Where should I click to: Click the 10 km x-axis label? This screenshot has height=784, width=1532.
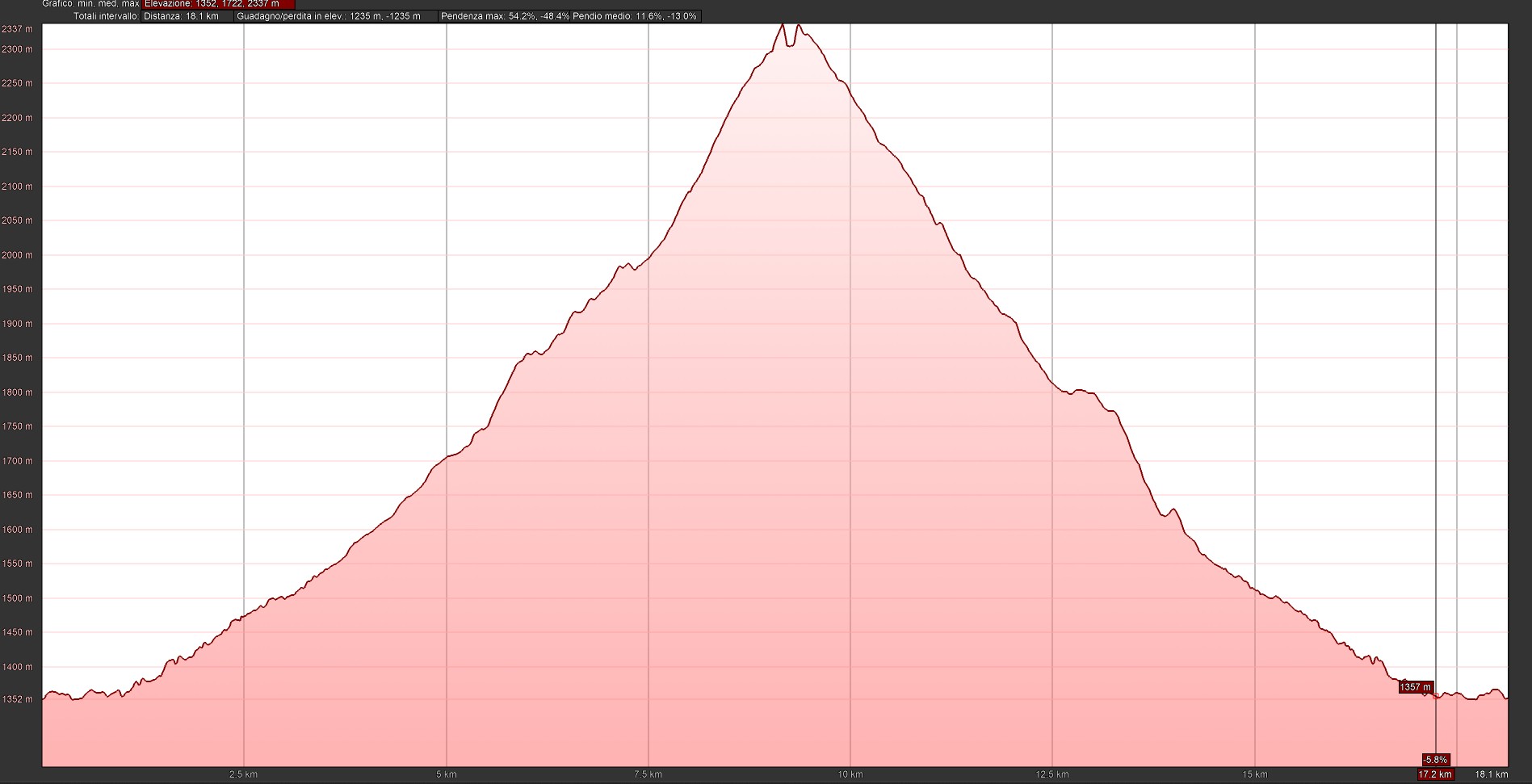coord(850,774)
